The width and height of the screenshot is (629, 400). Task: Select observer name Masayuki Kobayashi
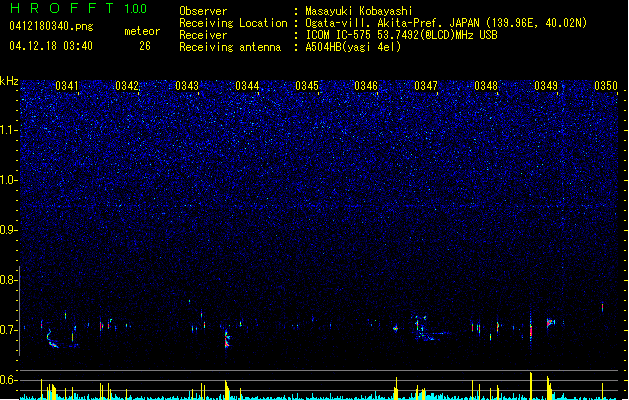(x=358, y=11)
